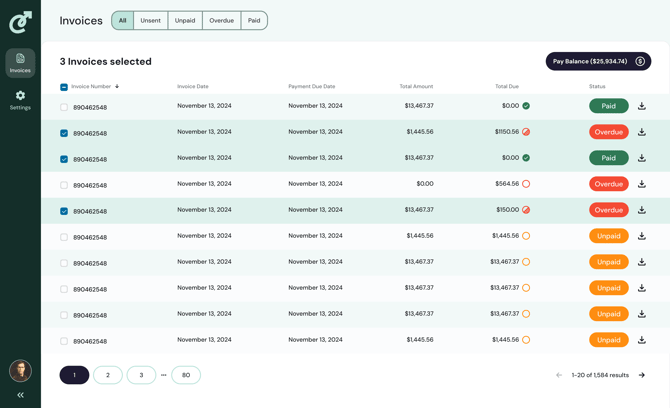Click the $564.56 total due value
670x408 pixels.
tap(507, 184)
